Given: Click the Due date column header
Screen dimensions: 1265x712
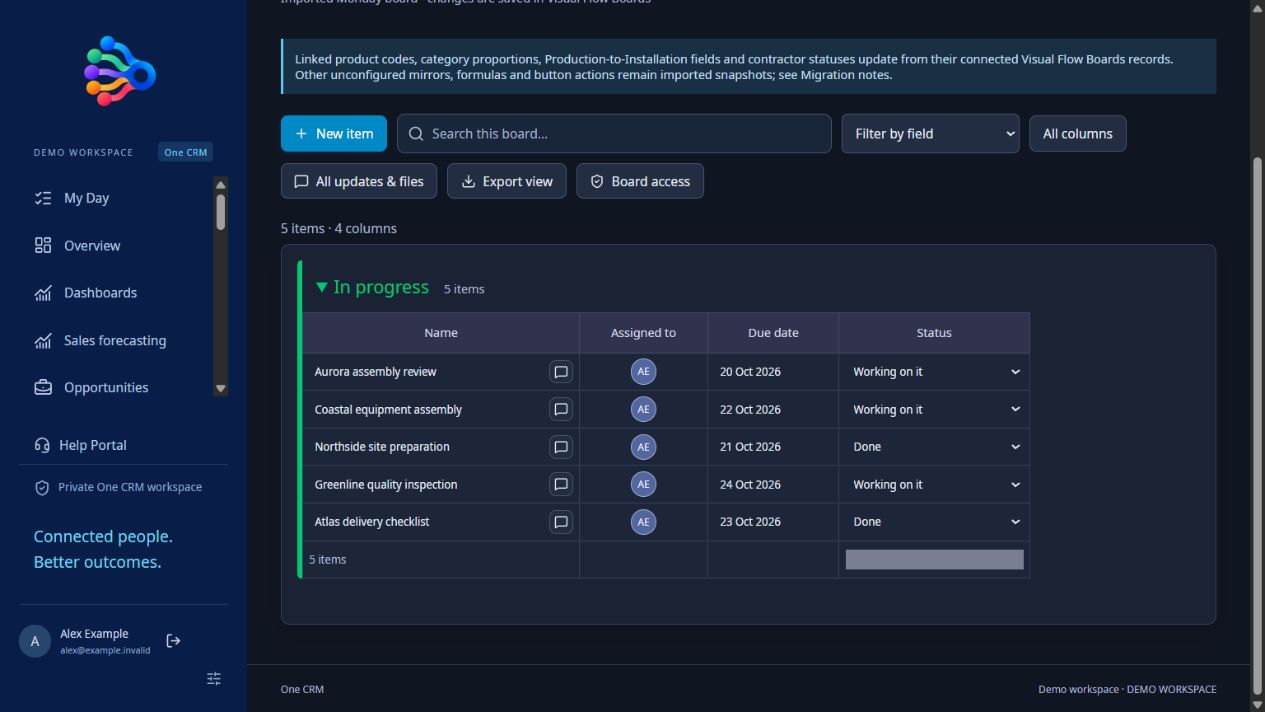Looking at the screenshot, I should pos(773,333).
